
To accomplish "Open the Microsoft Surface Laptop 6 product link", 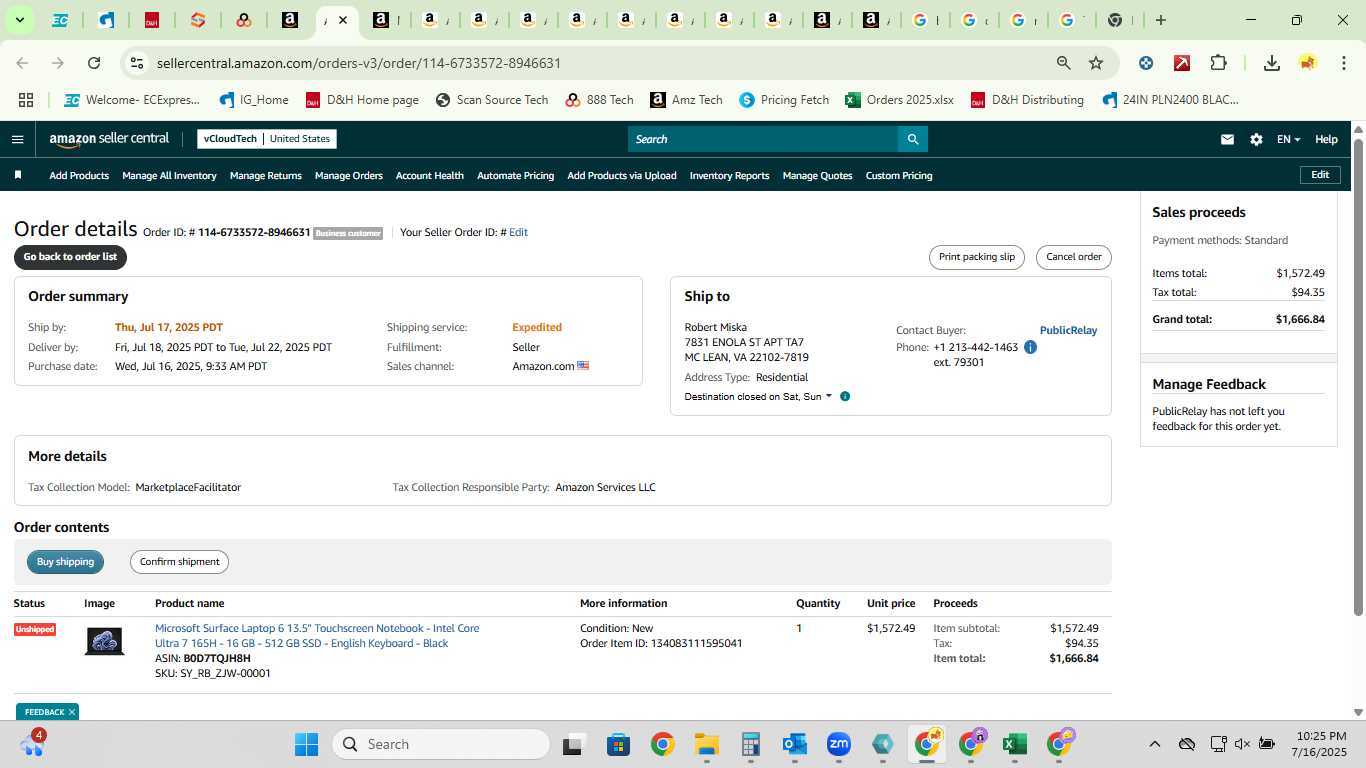I will coord(317,636).
